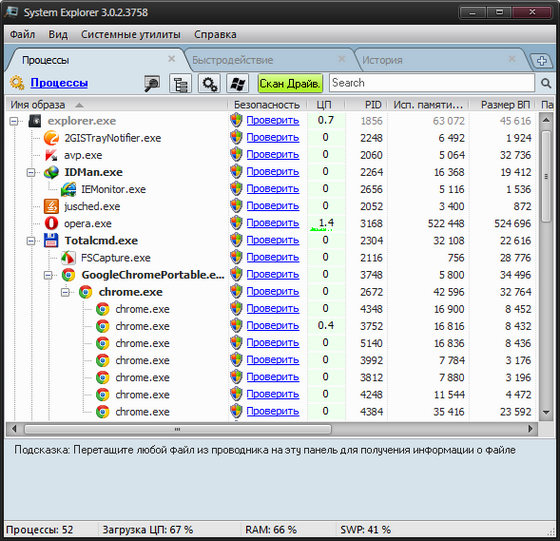The width and height of the screenshot is (560, 541).
Task: Add a new tab with the plus icon
Action: tap(541, 60)
